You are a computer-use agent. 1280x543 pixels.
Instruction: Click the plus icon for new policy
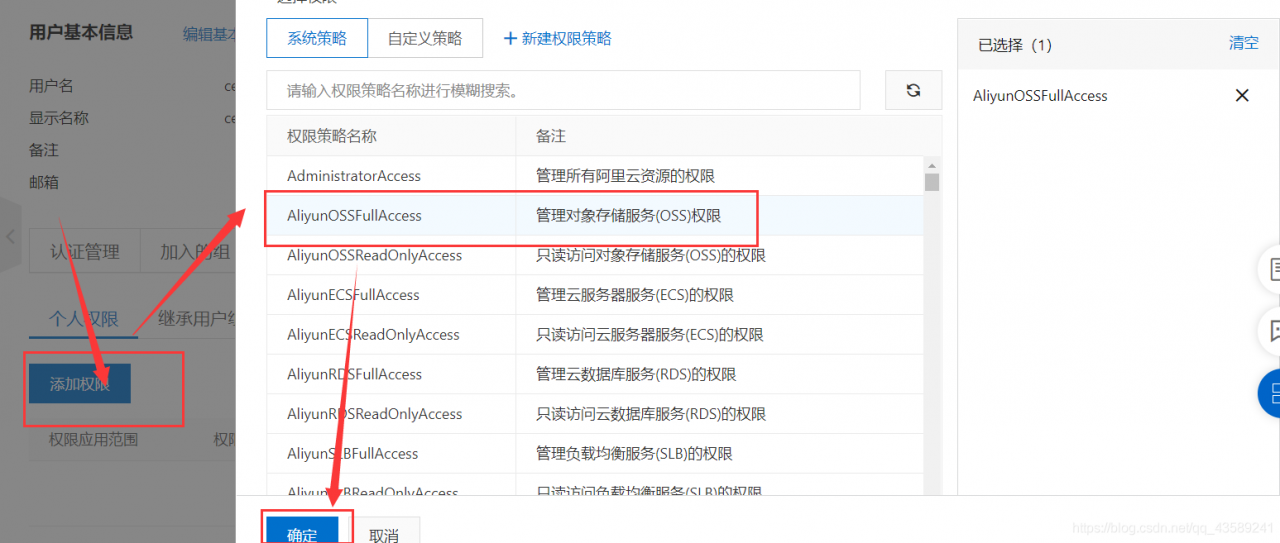[510, 39]
